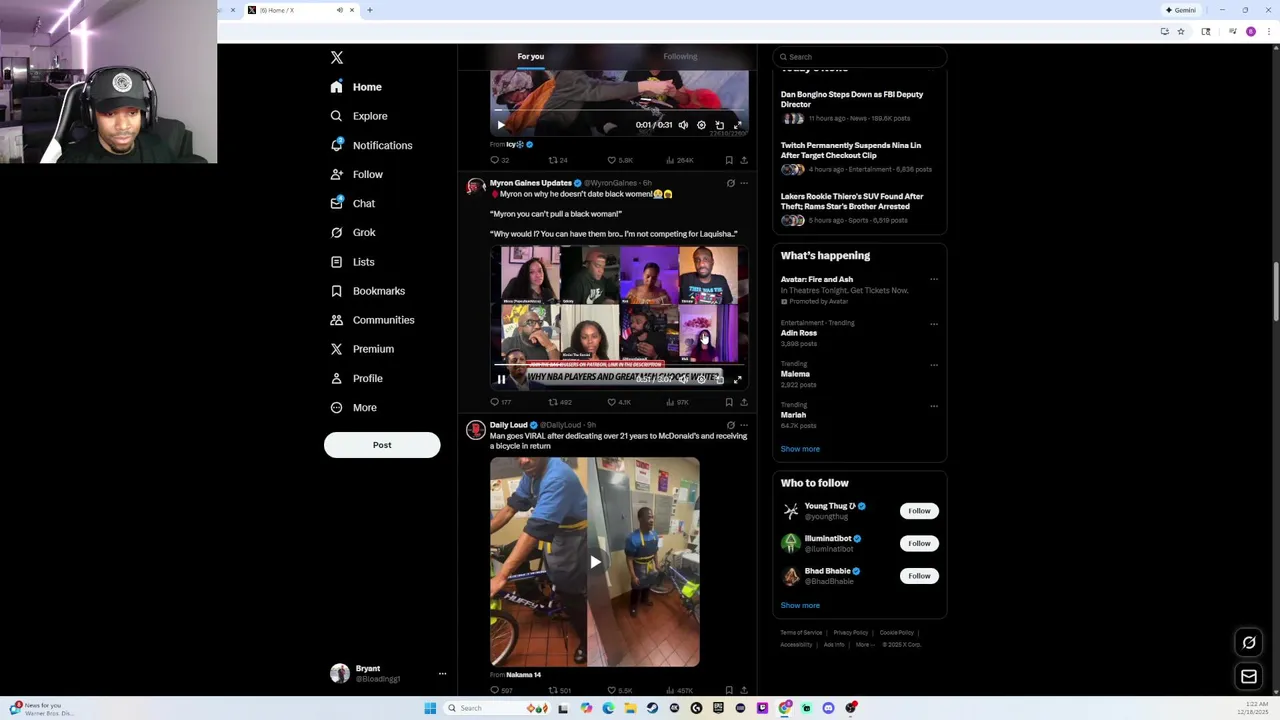The width and height of the screenshot is (1280, 720).
Task: Open the floating Messages envelope button
Action: click(x=1249, y=677)
